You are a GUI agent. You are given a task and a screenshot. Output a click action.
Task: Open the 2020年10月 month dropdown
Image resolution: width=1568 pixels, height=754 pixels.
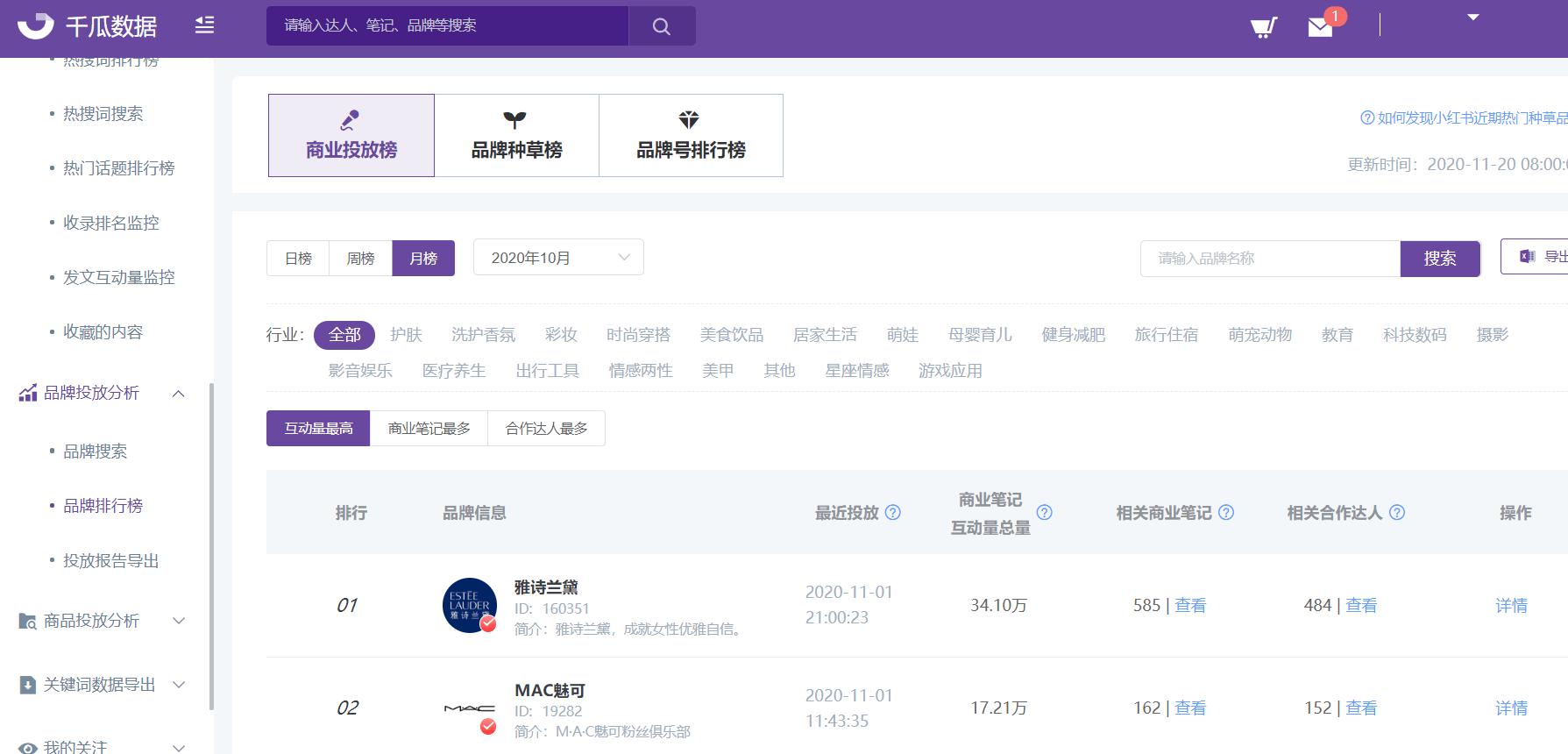(558, 258)
